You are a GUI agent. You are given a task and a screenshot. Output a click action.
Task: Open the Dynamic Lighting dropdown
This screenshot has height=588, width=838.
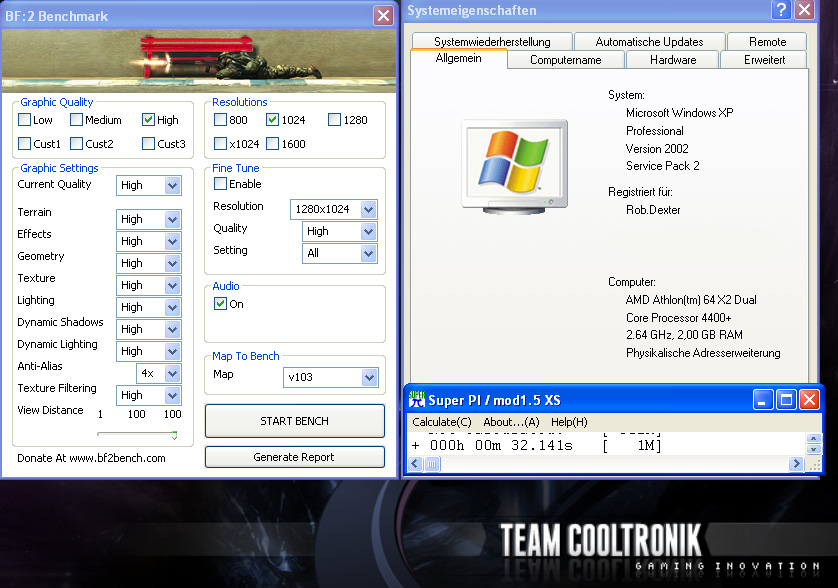pyautogui.click(x=172, y=351)
